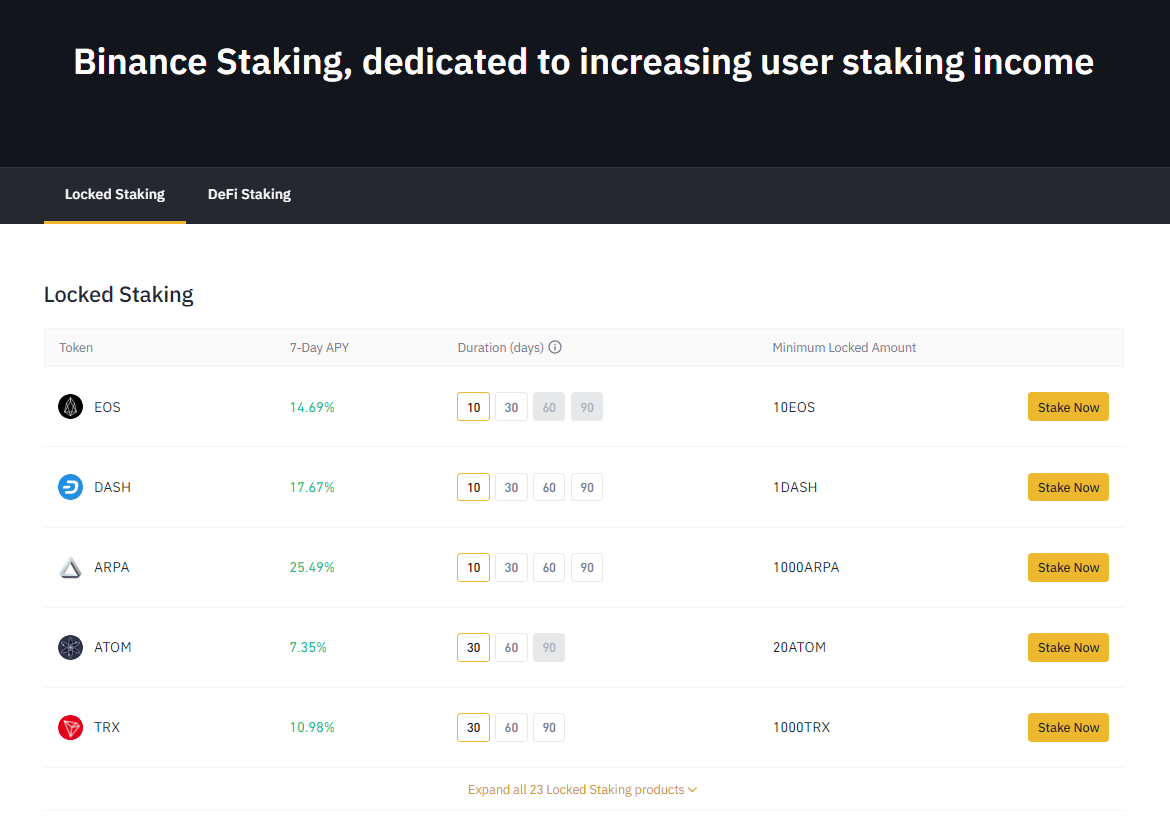Viewport: 1170px width, 824px height.
Task: Click the Duration (days) column header
Action: (x=501, y=347)
